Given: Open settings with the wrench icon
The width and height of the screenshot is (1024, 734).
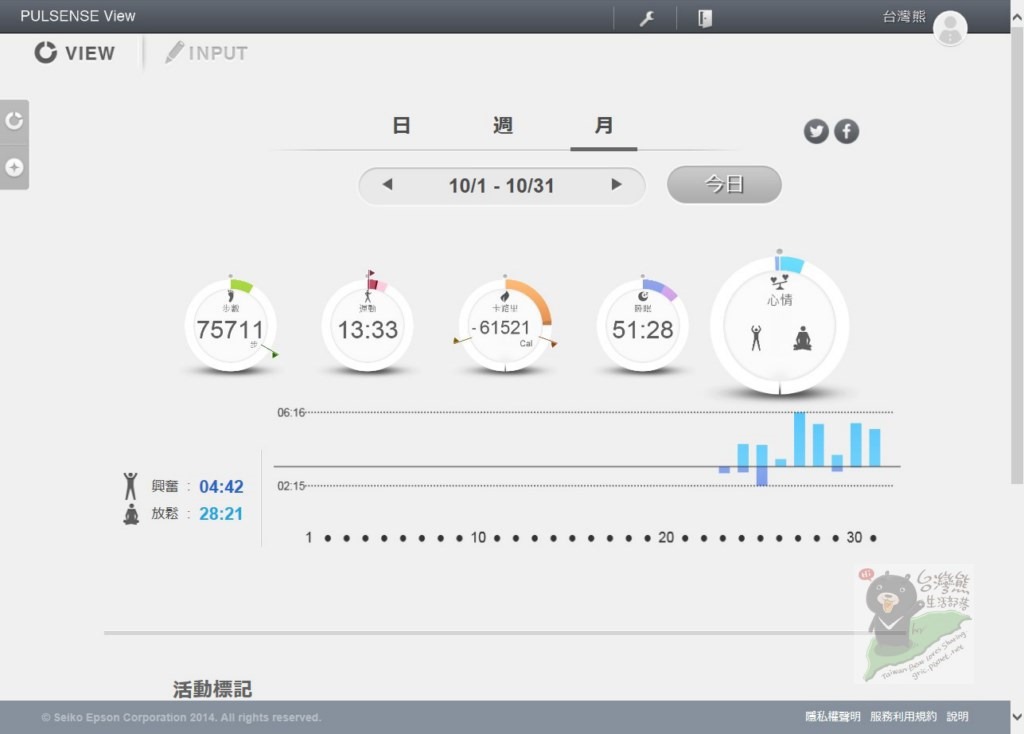Looking at the screenshot, I should point(647,18).
